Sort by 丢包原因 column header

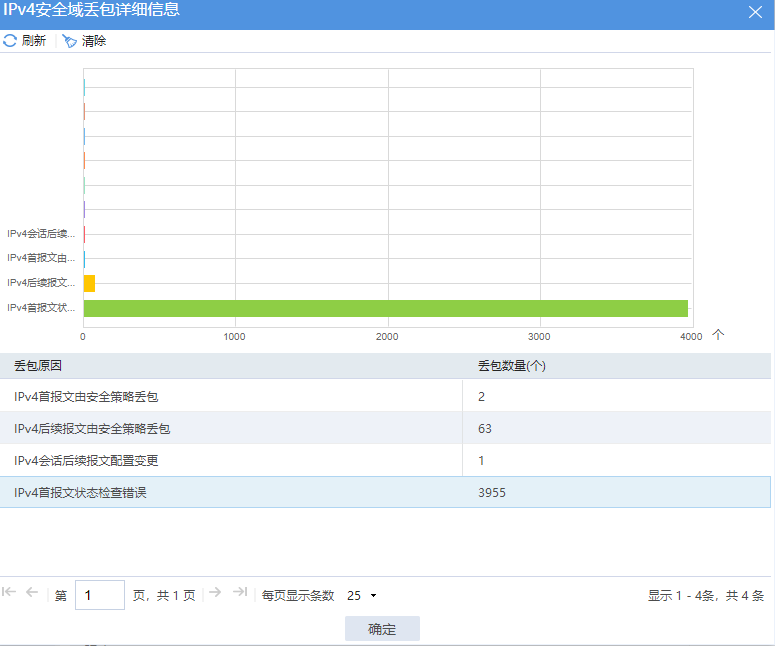point(231,366)
